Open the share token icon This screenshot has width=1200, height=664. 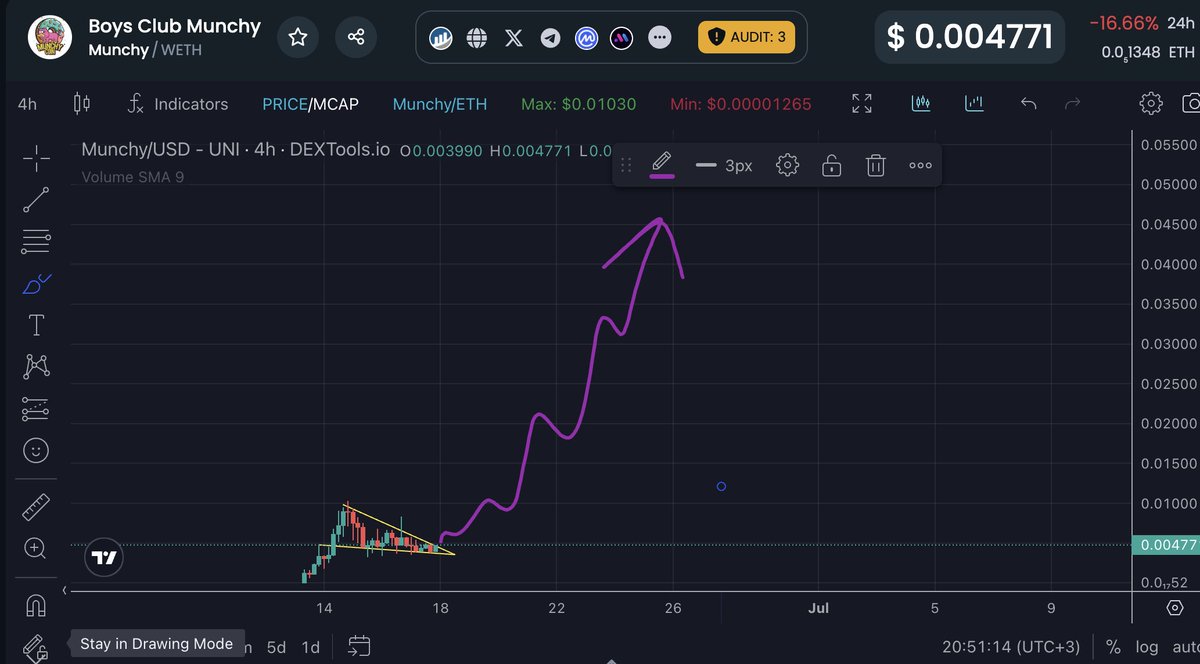click(x=356, y=37)
